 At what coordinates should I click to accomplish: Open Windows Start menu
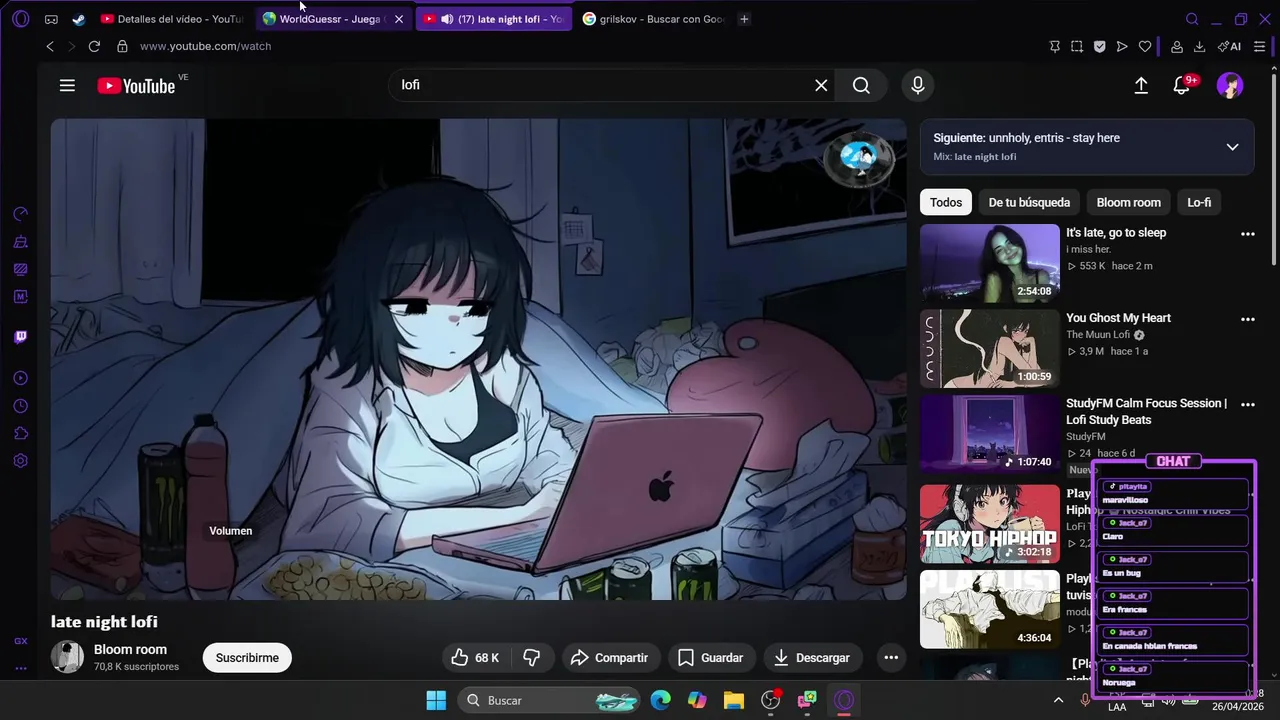point(436,700)
